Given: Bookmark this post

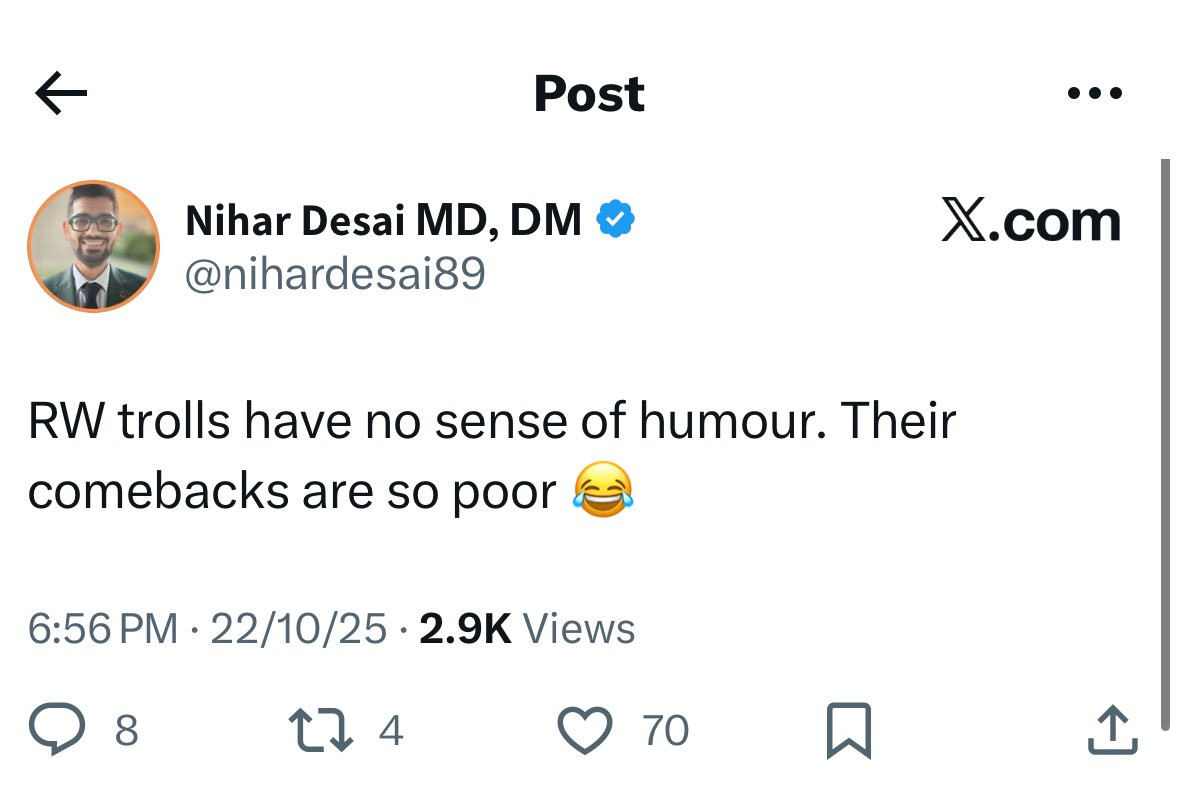Looking at the screenshot, I should [849, 731].
